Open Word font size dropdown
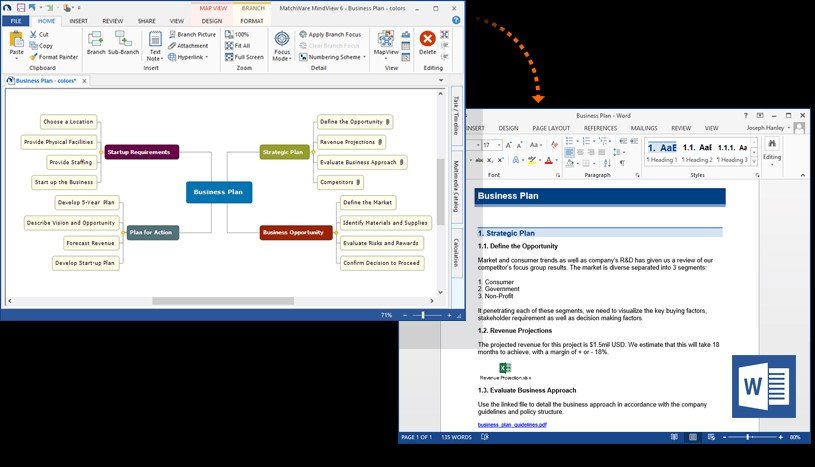The image size is (815, 467). [499, 145]
